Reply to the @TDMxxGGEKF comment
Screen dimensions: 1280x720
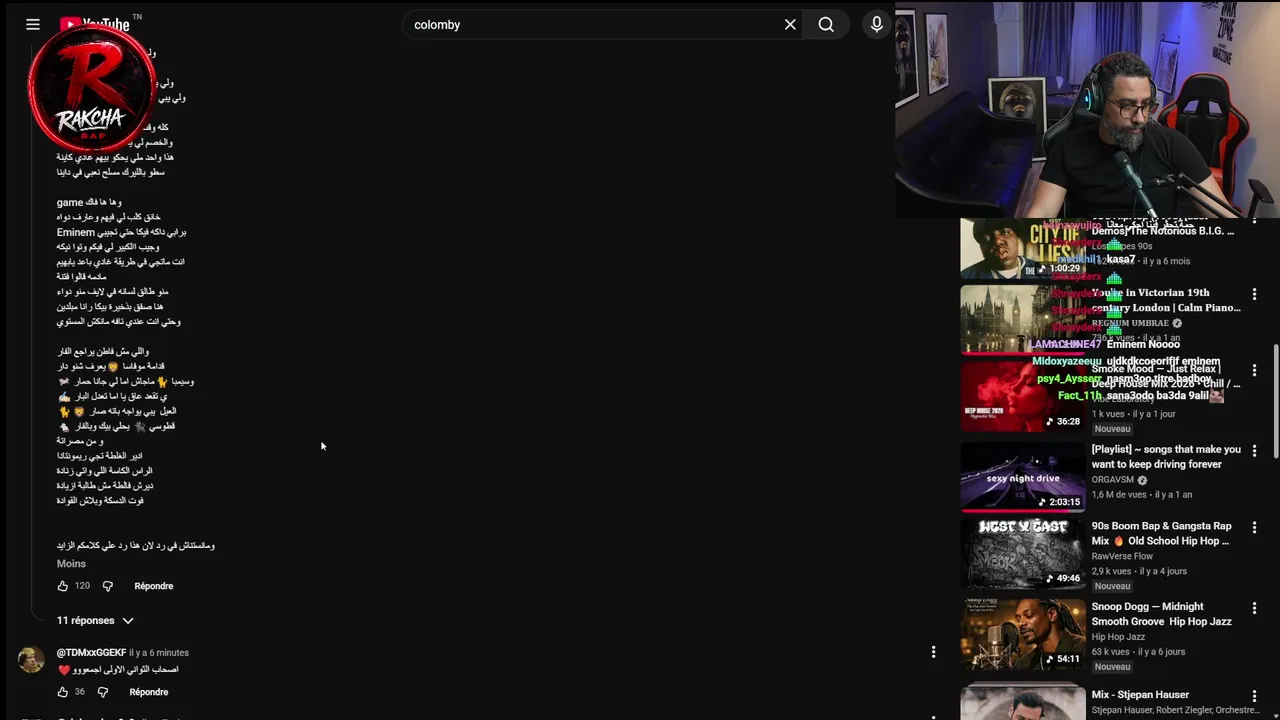click(x=149, y=692)
